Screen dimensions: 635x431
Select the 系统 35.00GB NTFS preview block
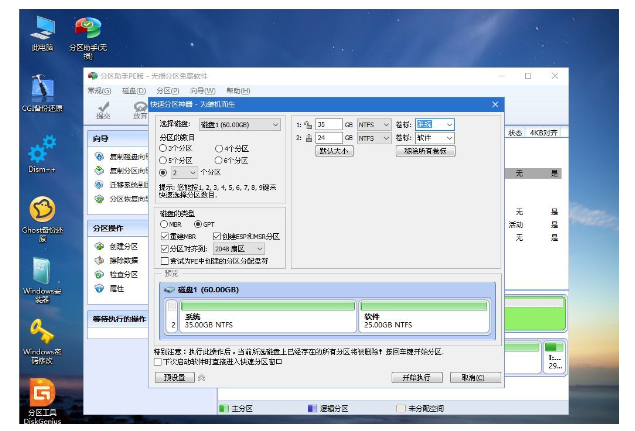pos(268,316)
